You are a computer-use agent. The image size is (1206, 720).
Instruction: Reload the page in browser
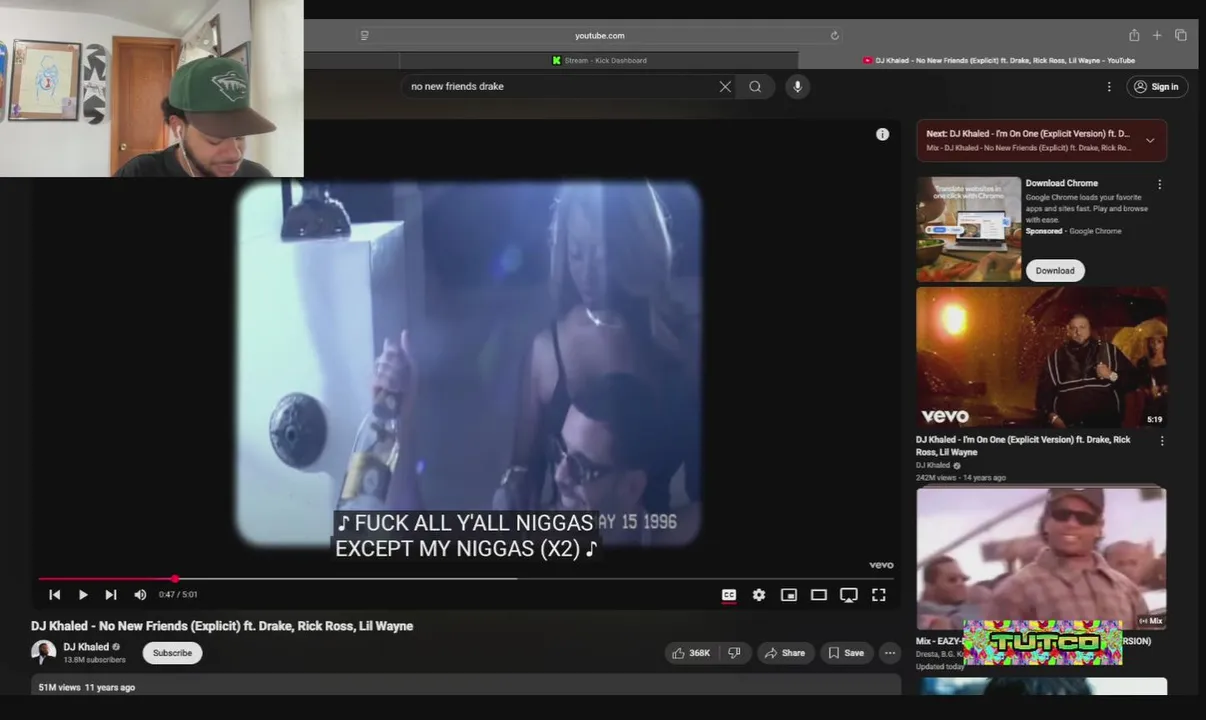point(835,36)
